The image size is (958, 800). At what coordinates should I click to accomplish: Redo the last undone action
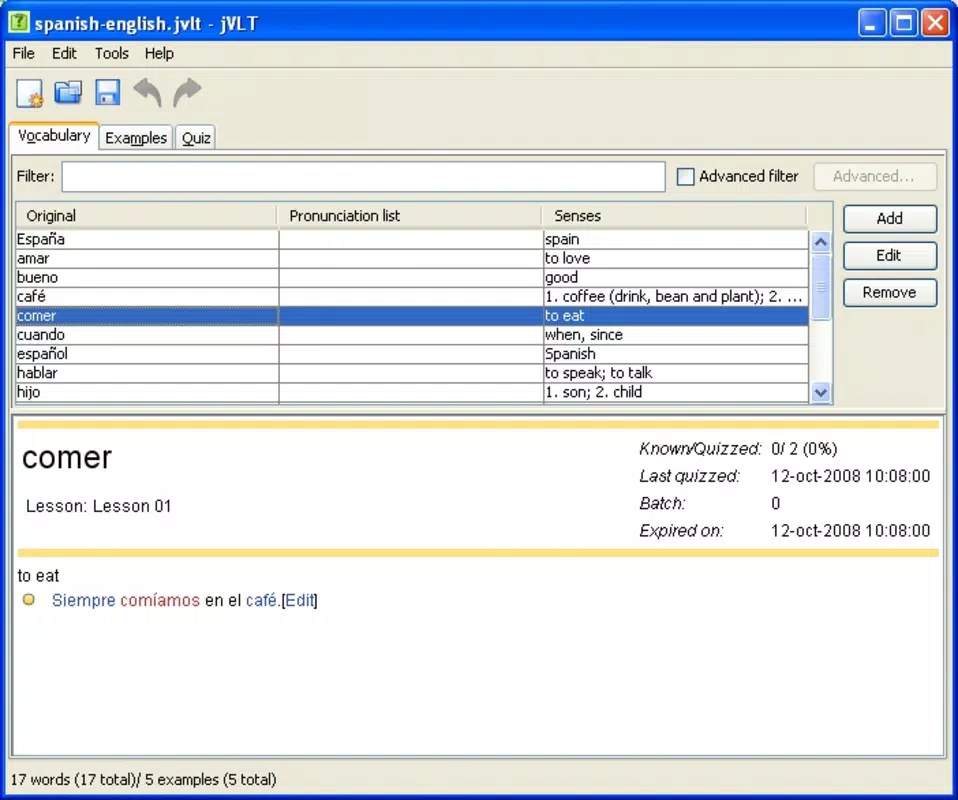187,93
